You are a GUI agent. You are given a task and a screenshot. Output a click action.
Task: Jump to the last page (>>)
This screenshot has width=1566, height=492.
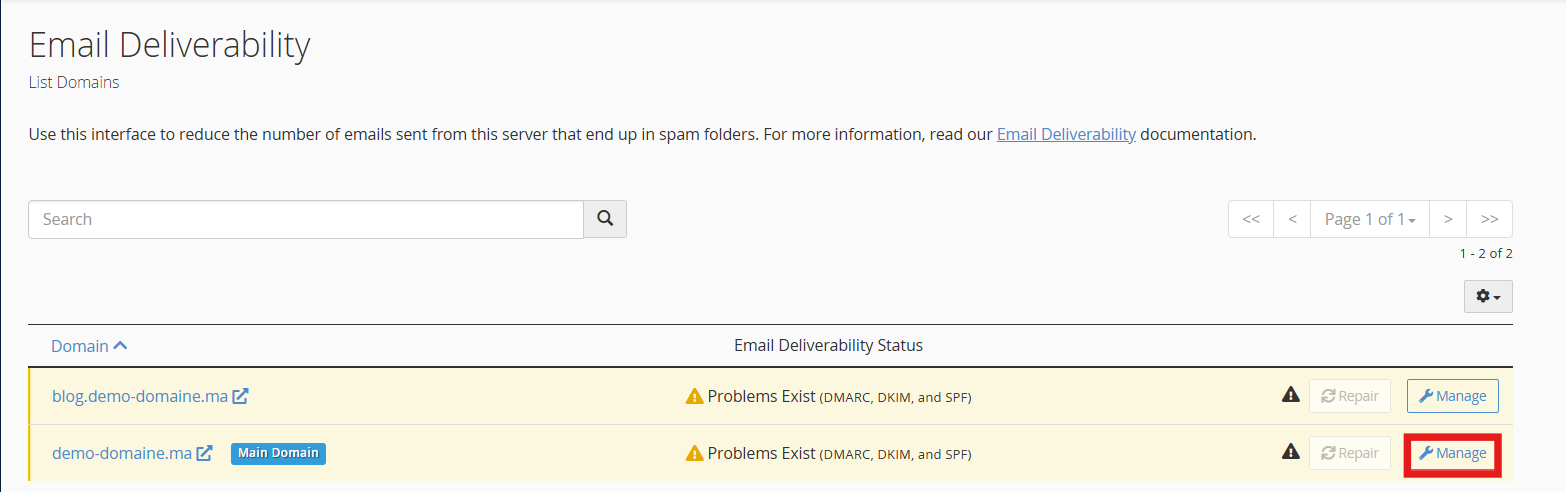tap(1489, 219)
